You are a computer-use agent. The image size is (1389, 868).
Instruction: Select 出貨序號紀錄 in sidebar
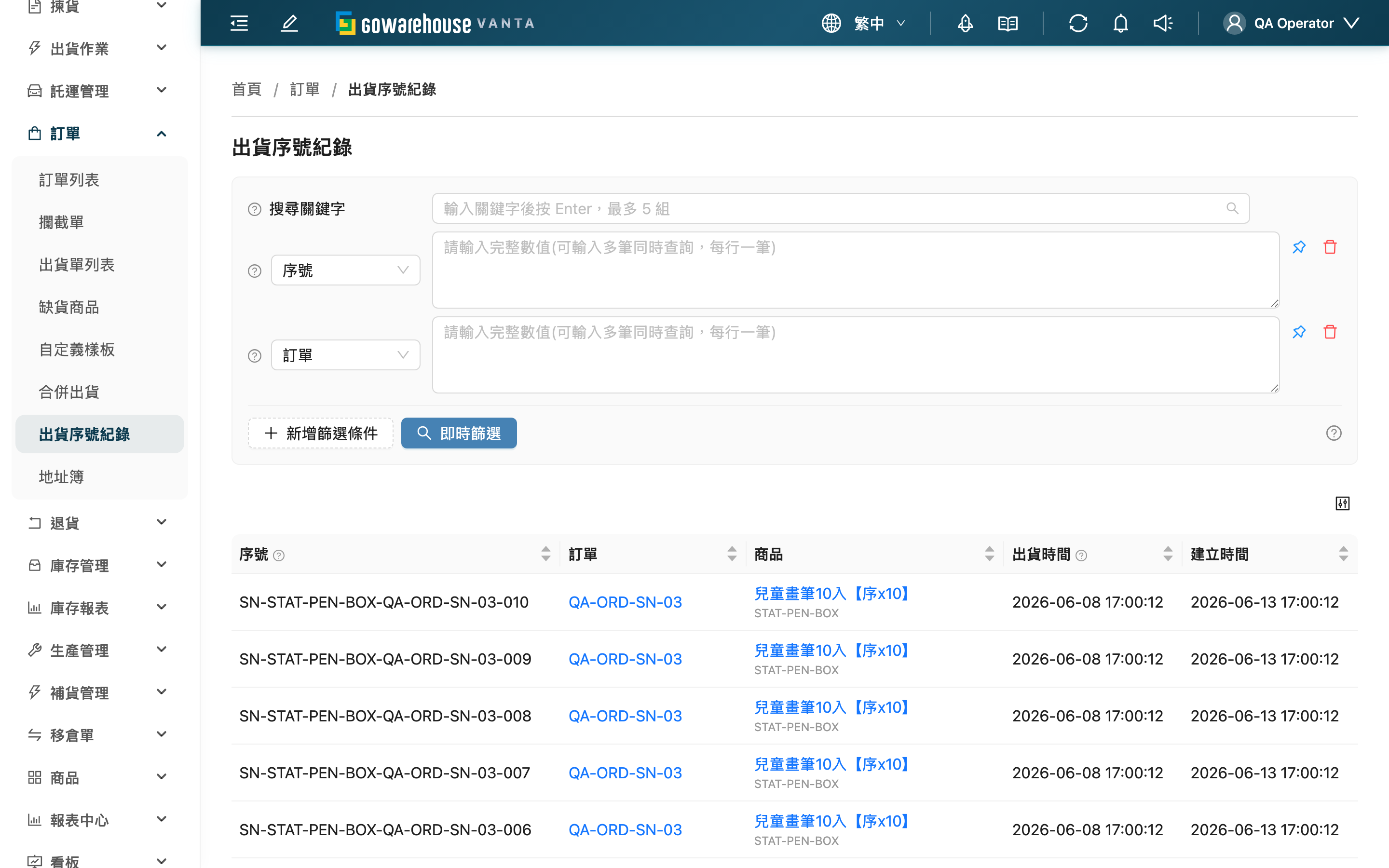pos(100,434)
